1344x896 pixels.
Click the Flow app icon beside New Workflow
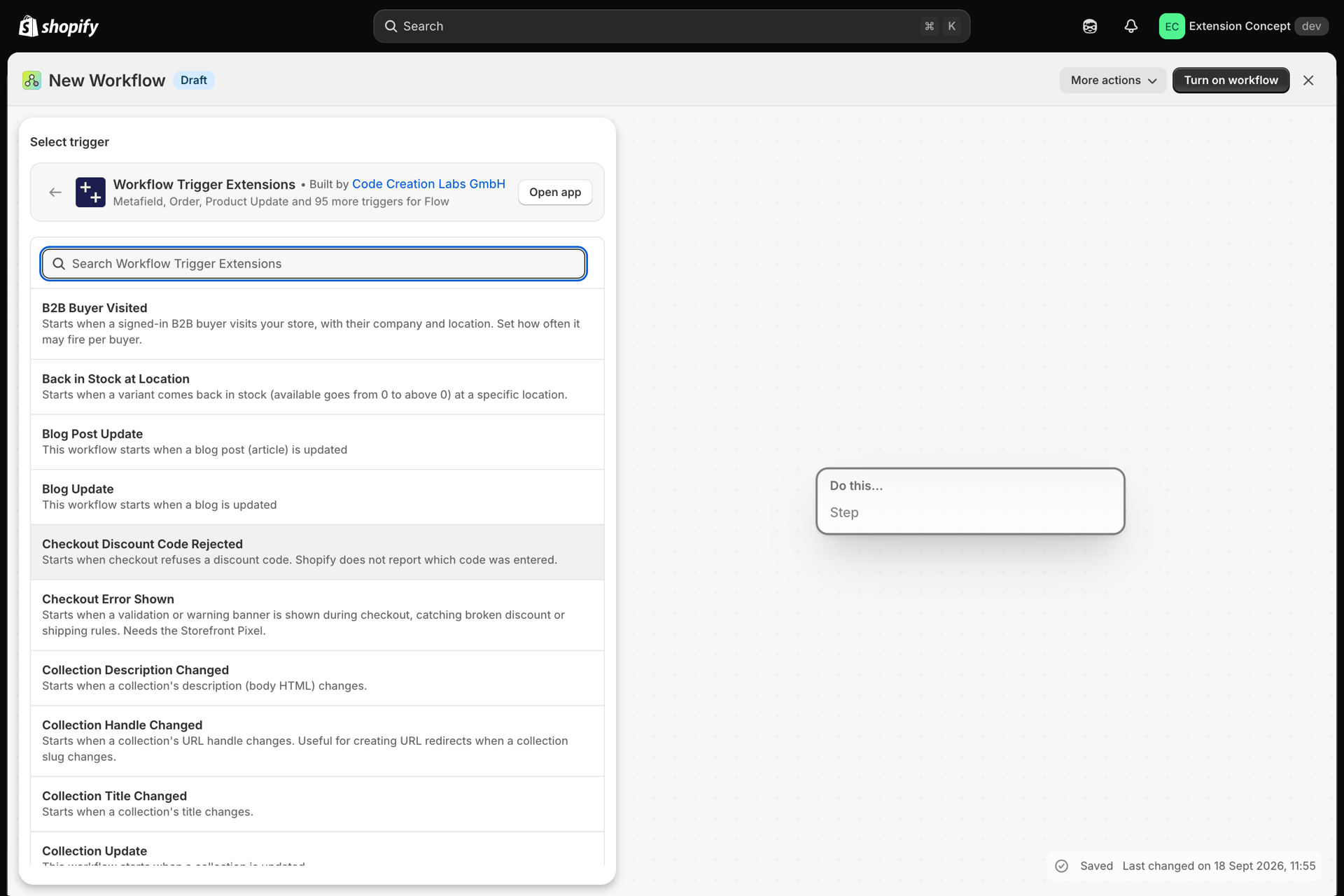pyautogui.click(x=31, y=80)
